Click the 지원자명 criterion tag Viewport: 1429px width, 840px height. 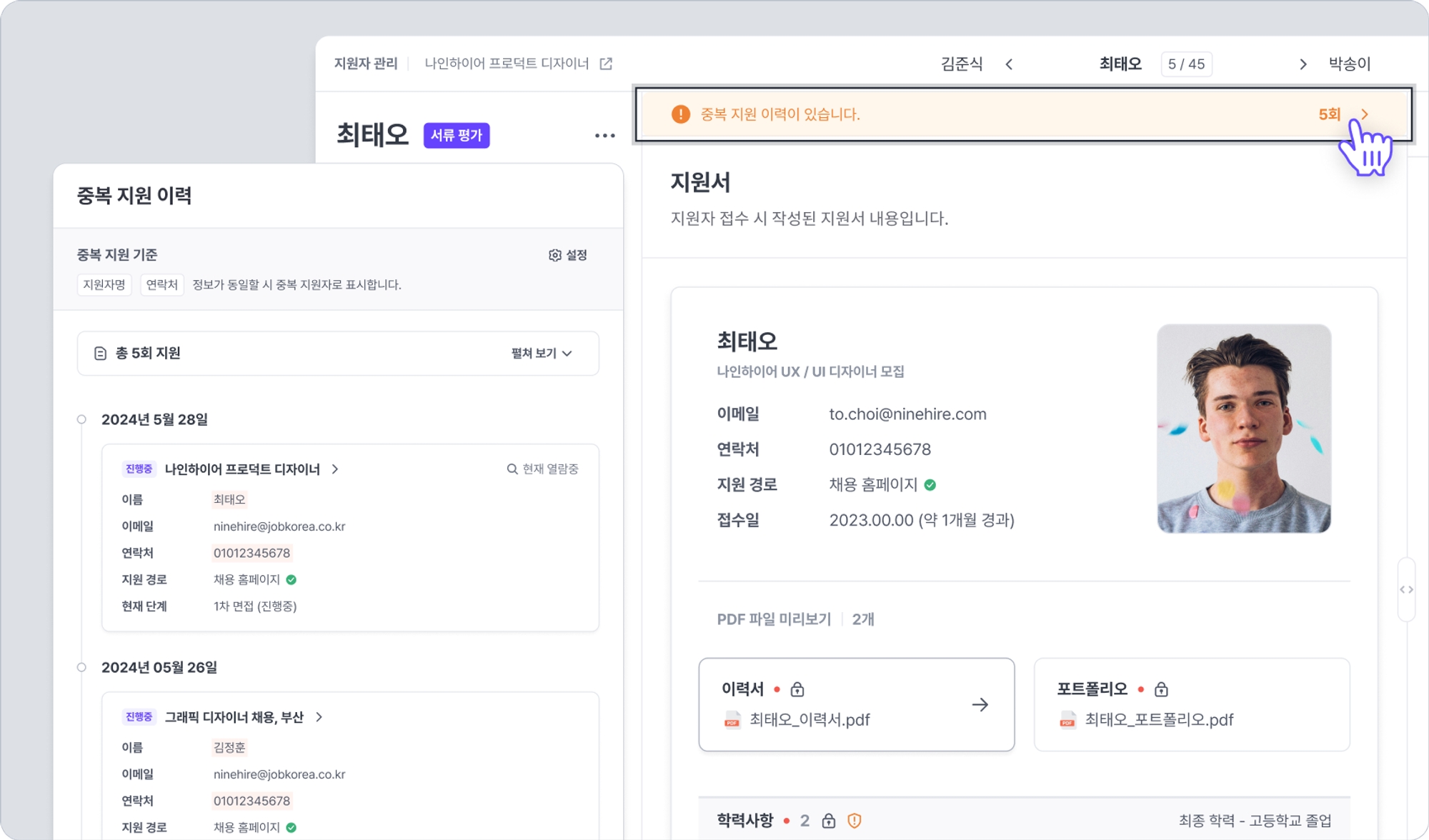click(x=104, y=285)
